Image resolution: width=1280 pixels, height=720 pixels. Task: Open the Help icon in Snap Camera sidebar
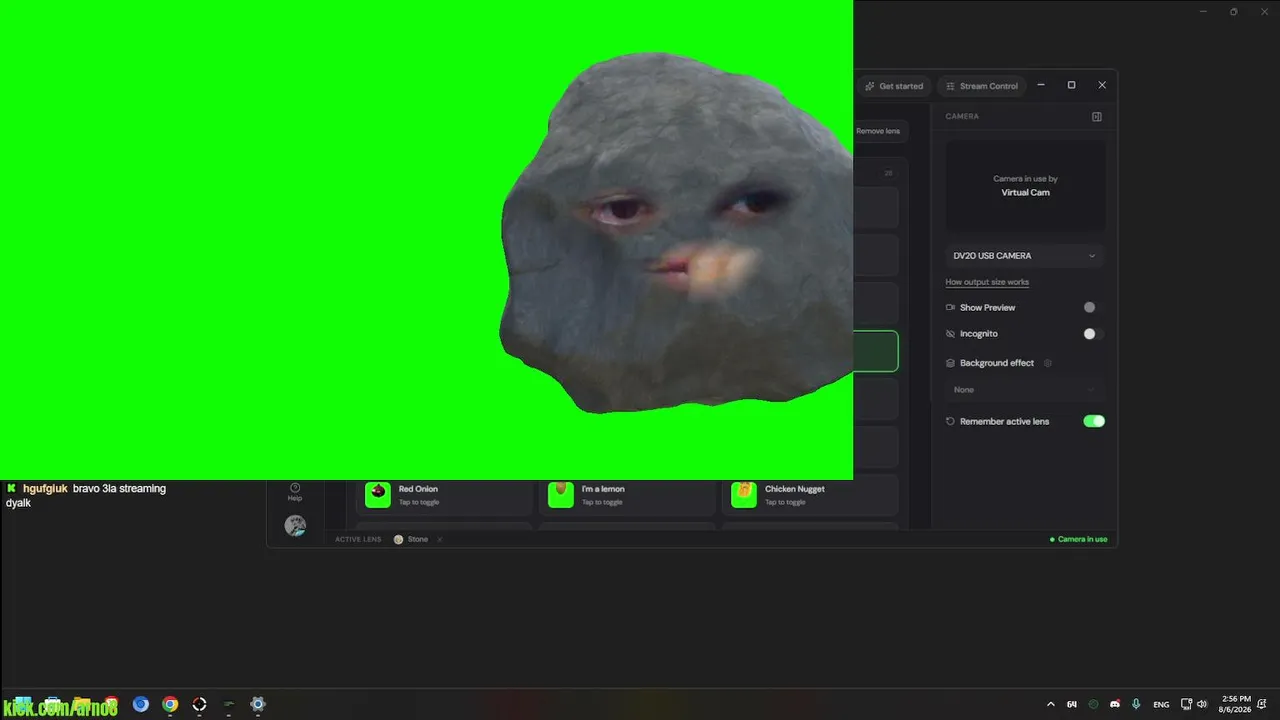(x=295, y=491)
